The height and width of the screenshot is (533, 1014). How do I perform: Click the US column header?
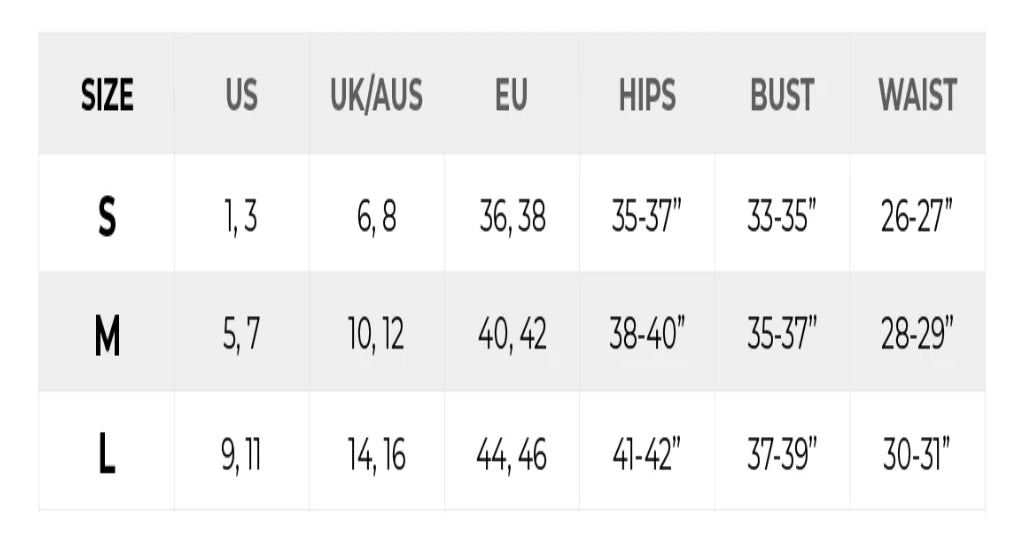241,96
